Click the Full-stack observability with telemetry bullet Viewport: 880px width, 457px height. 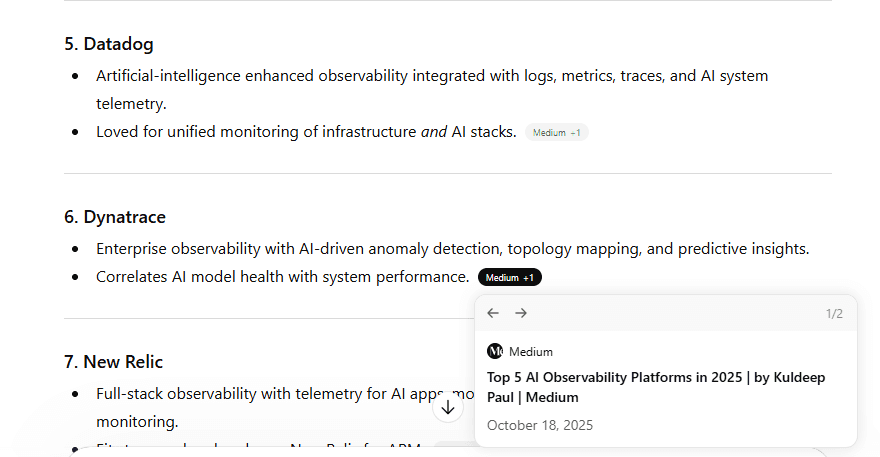[285, 408]
